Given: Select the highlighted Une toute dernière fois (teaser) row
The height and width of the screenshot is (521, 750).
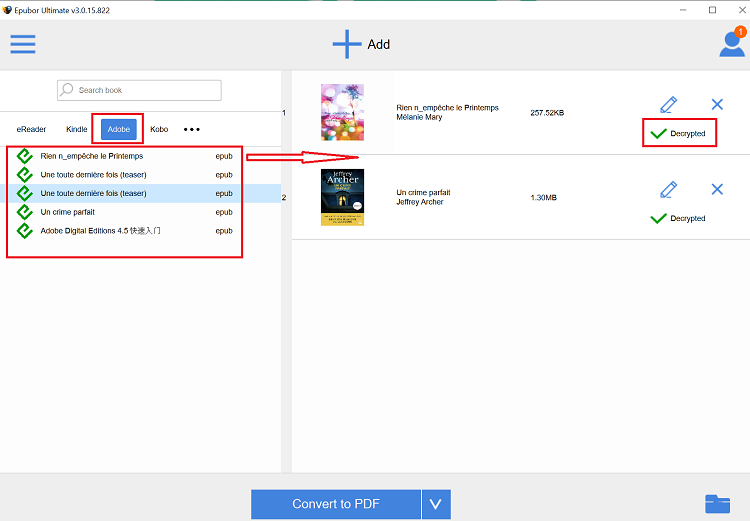Looking at the screenshot, I should (x=141, y=193).
